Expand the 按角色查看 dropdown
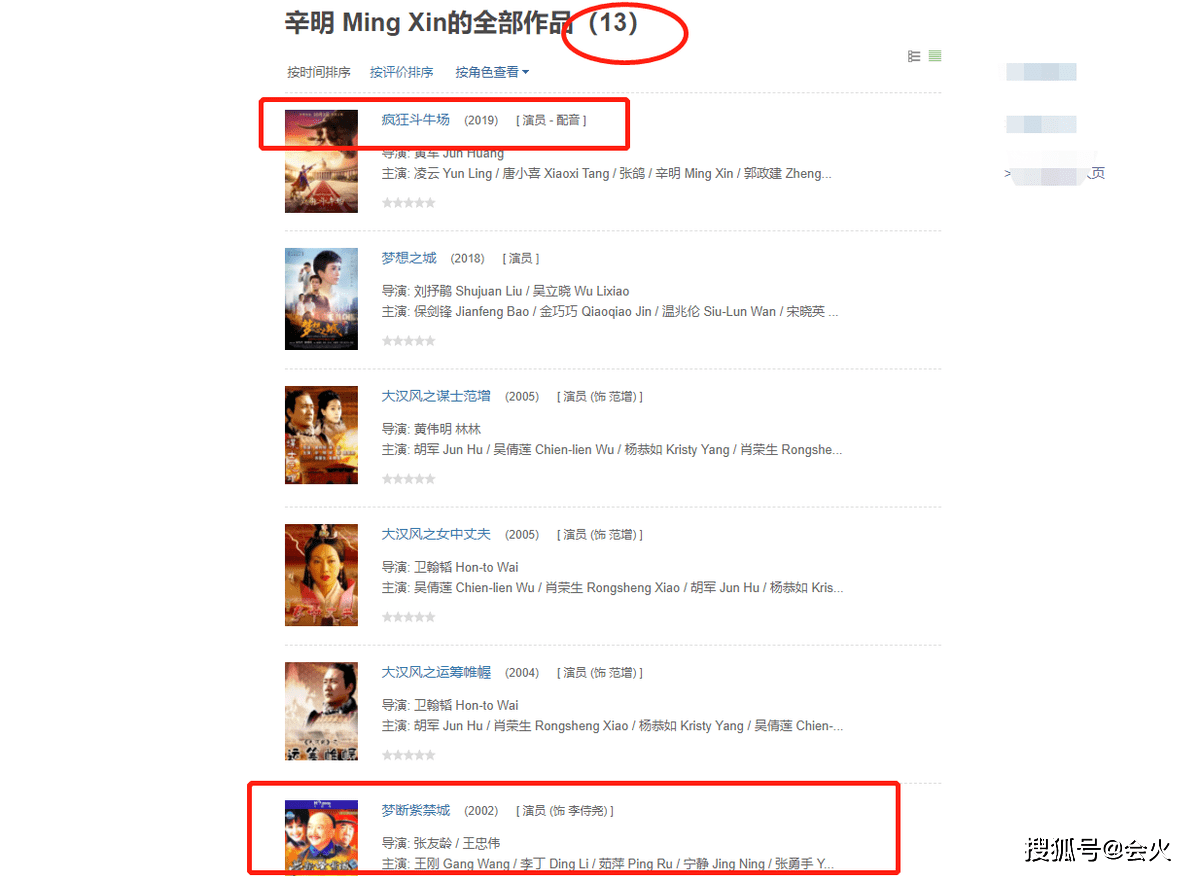This screenshot has width=1200, height=876. click(492, 72)
